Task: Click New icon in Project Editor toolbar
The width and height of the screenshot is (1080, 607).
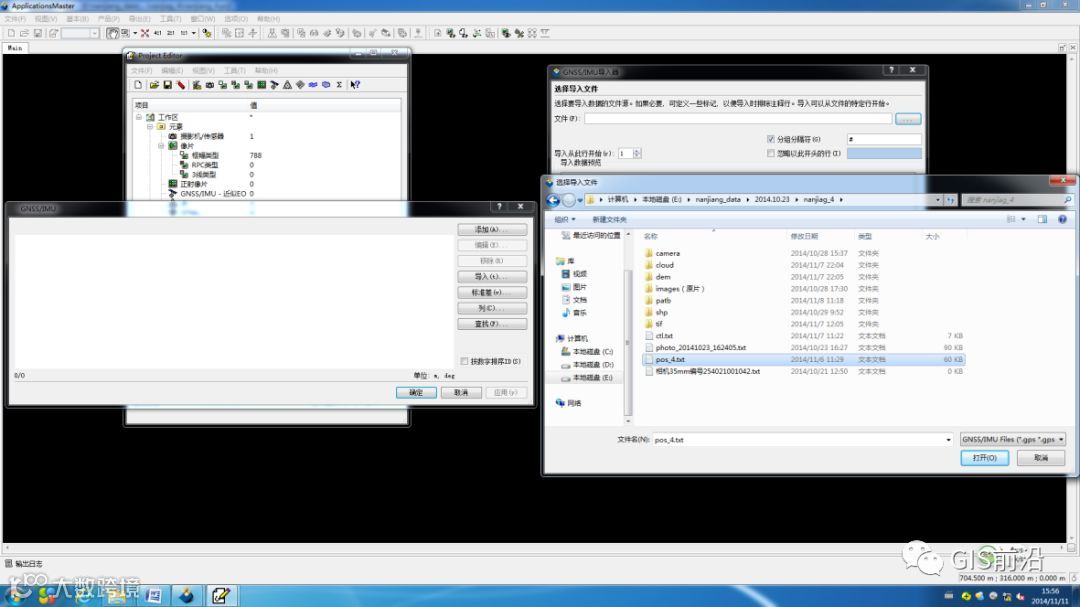Action: pos(138,85)
